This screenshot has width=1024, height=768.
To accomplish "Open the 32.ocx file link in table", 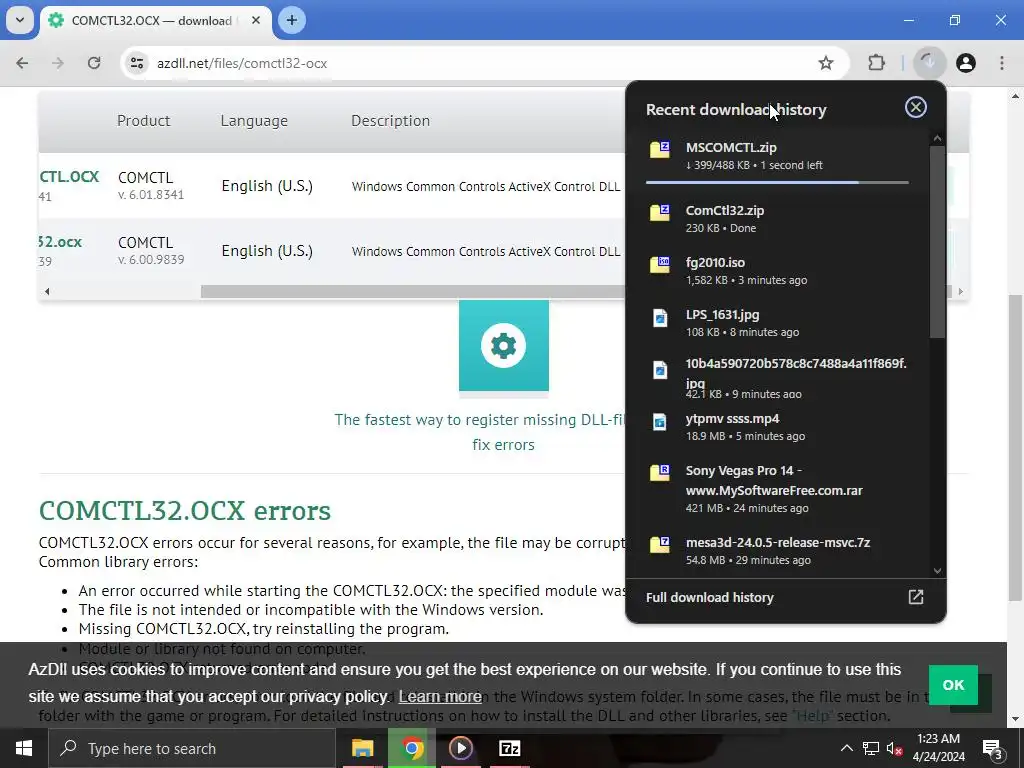I will coord(60,242).
